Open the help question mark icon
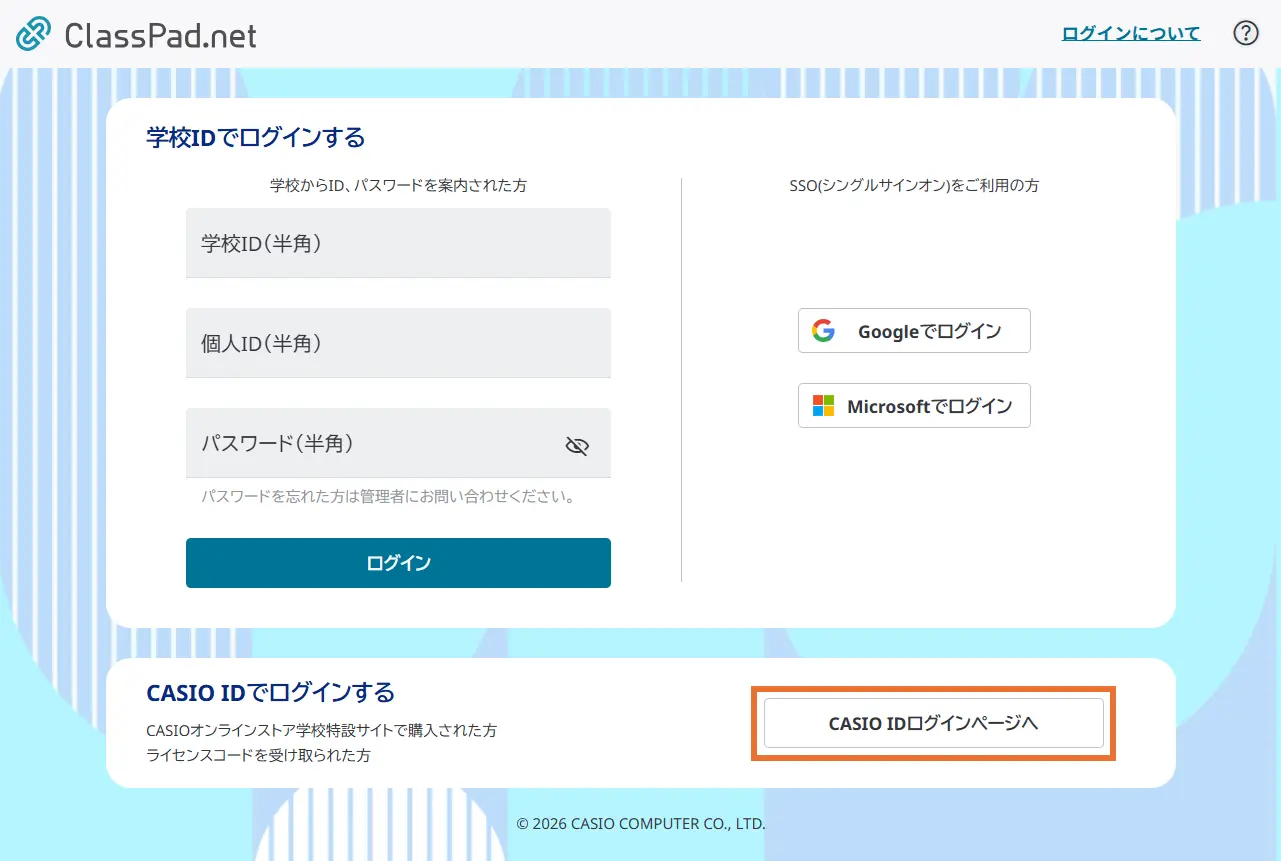This screenshot has height=861, width=1281. [x=1245, y=33]
